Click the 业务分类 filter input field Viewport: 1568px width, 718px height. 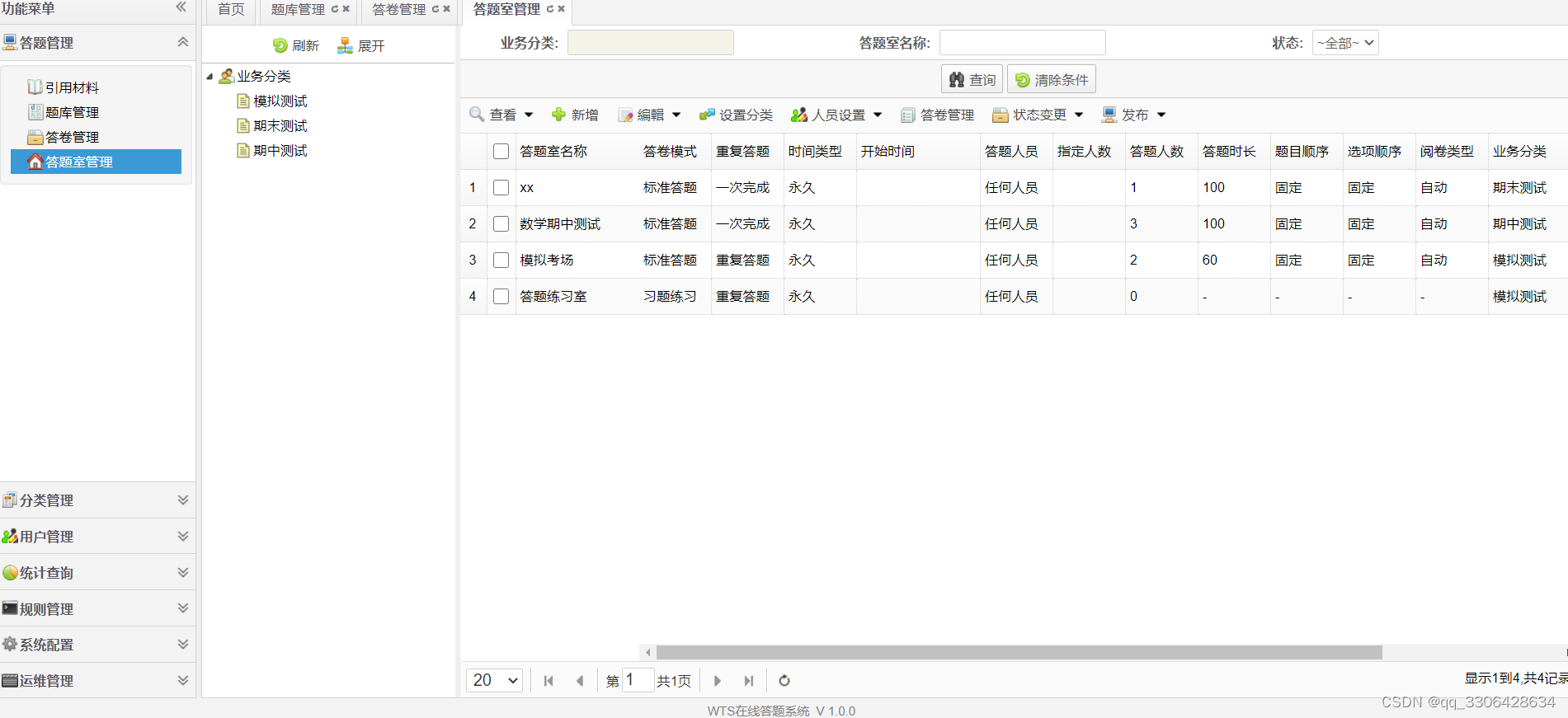coord(651,43)
